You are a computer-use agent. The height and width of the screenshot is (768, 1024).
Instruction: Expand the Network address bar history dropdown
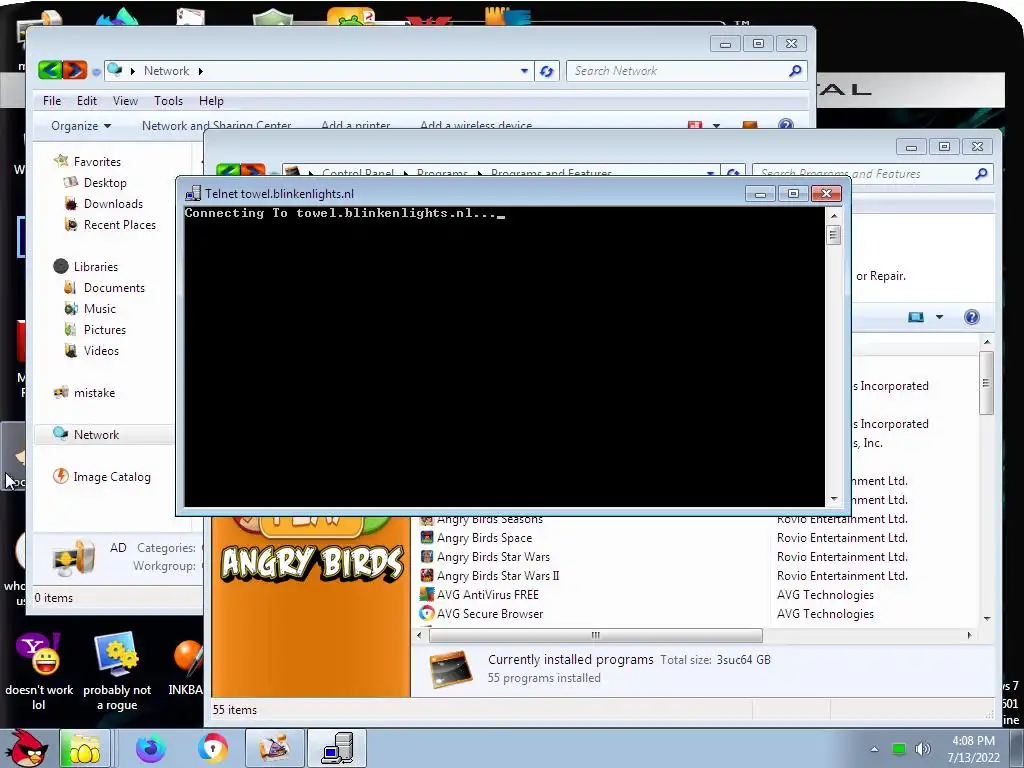point(524,71)
